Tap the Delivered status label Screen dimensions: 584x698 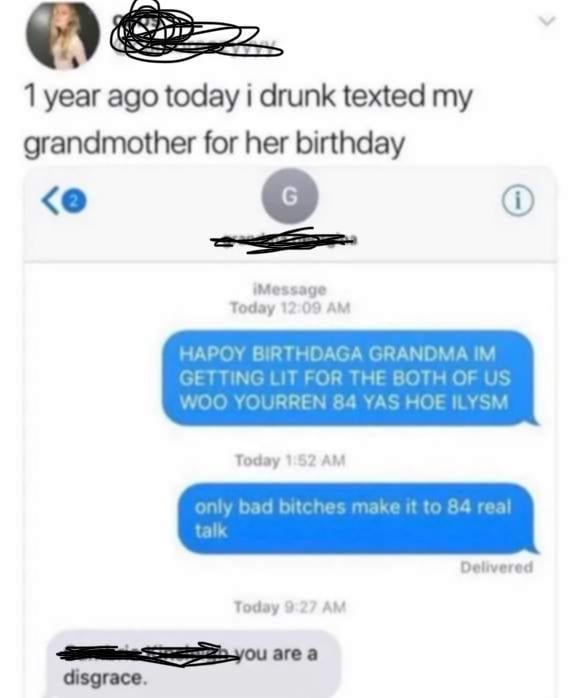[x=496, y=567]
